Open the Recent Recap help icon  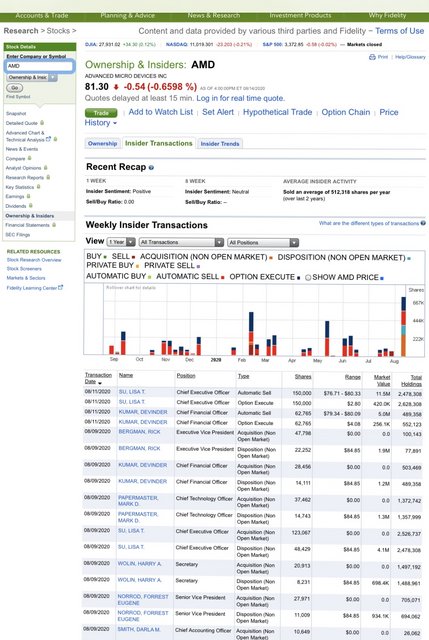click(x=151, y=168)
